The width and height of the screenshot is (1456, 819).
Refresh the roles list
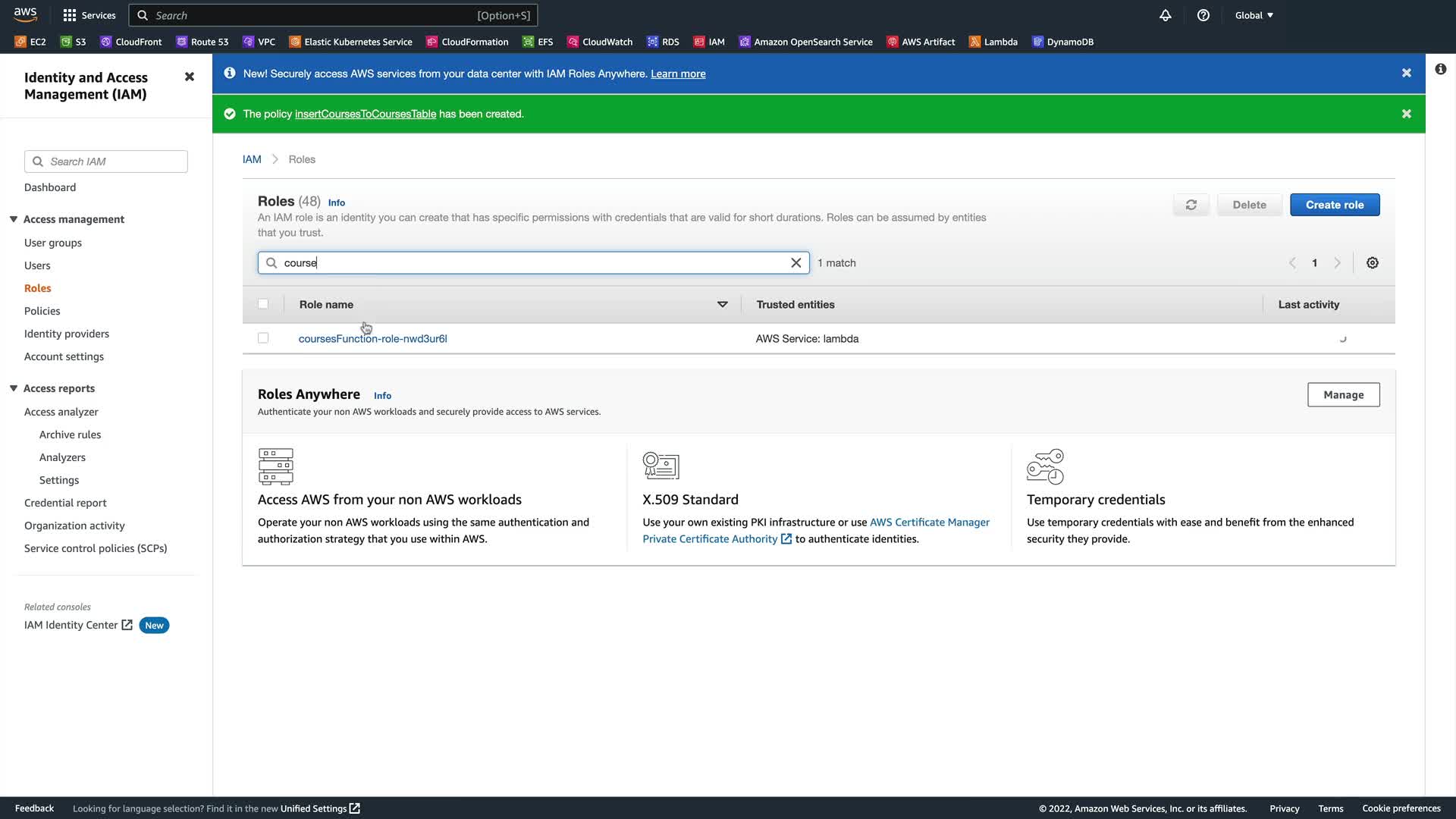pyautogui.click(x=1191, y=205)
